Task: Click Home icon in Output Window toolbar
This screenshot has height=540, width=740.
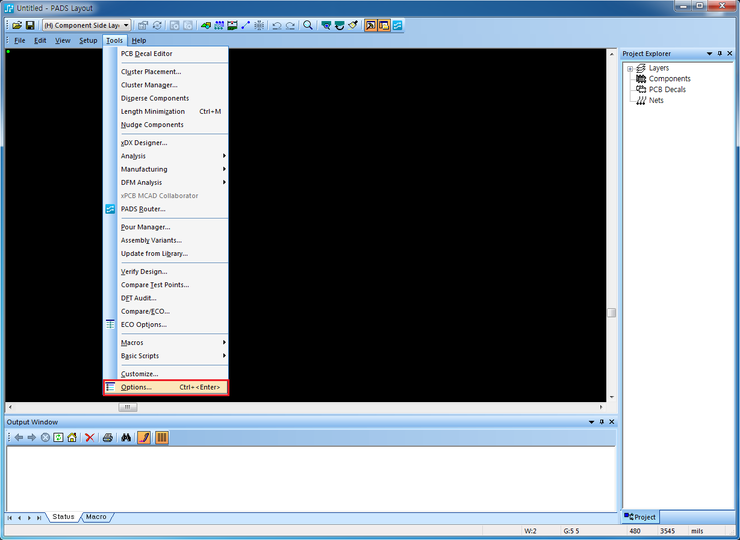Action: (x=72, y=438)
